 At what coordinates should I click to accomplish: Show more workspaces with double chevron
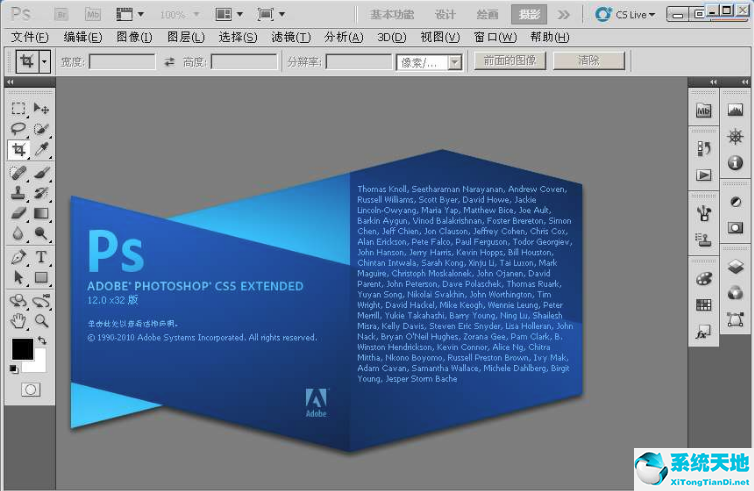pos(564,15)
